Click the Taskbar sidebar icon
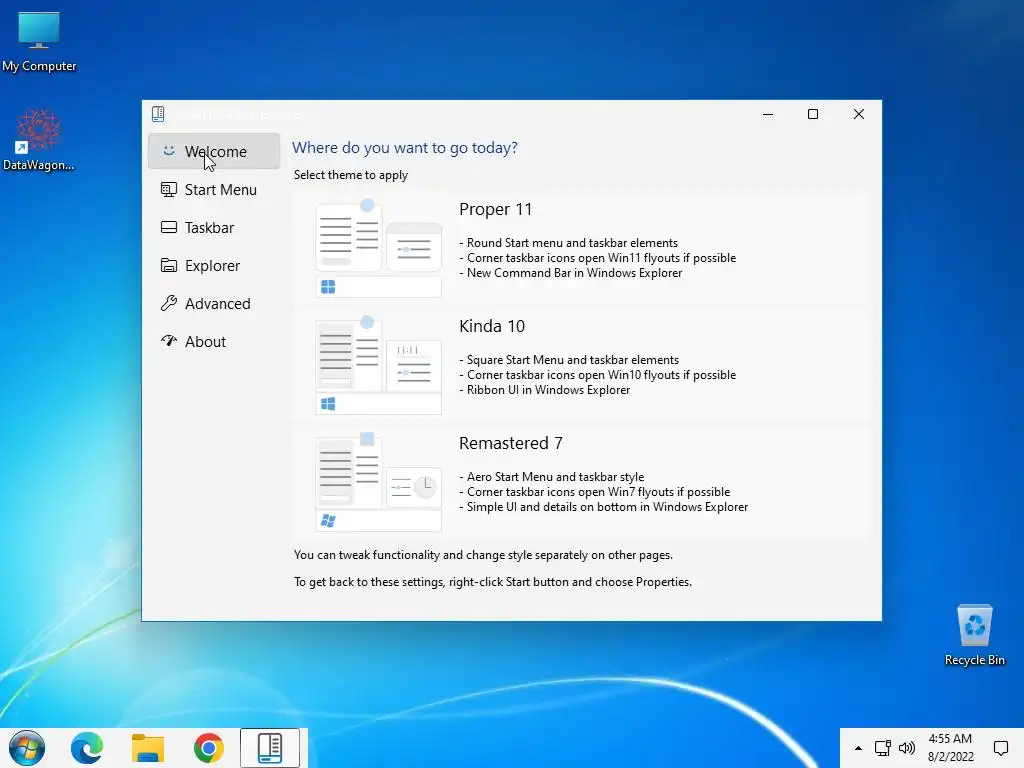Screen dimensions: 1024x768 168,227
